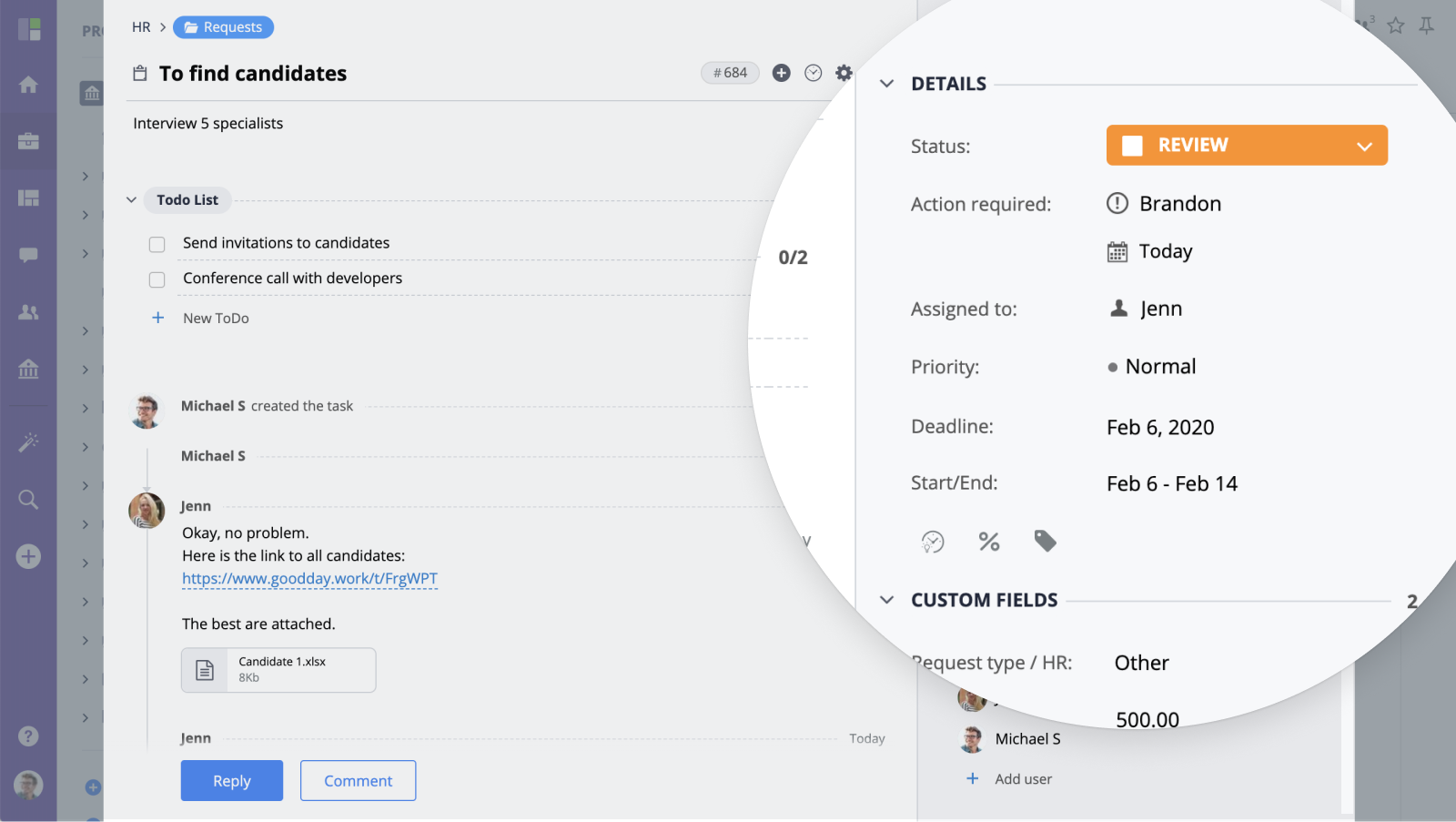Click the Comment button
The height and width of the screenshot is (822, 1456).
point(359,781)
